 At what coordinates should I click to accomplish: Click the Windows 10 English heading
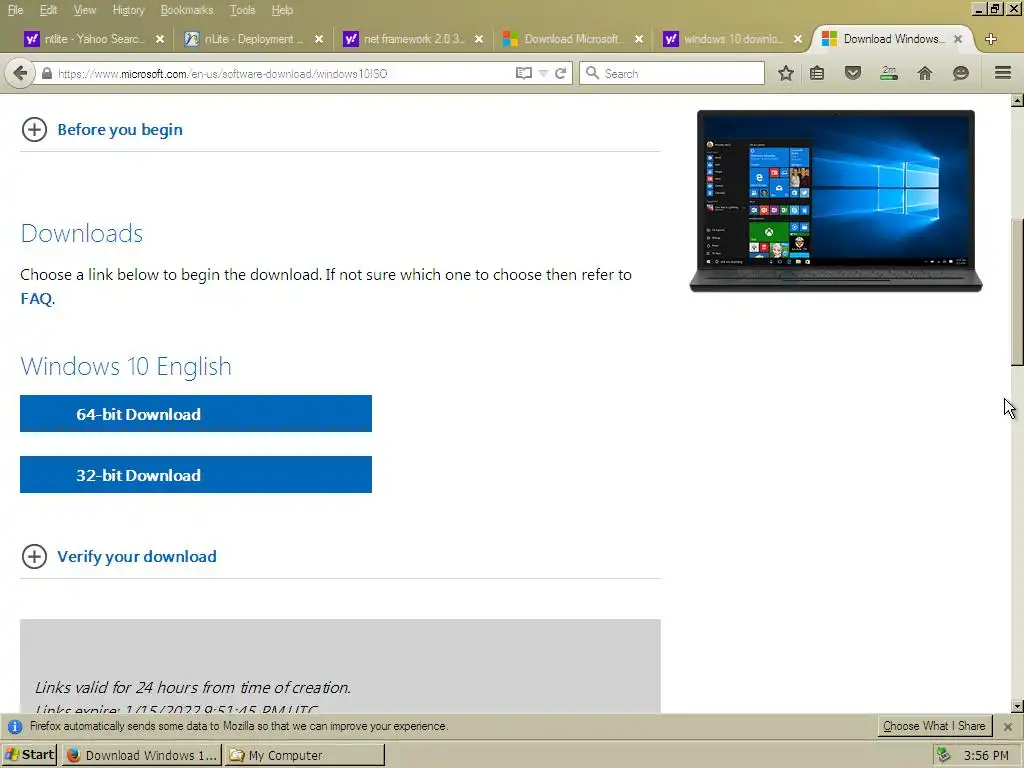[126, 366]
